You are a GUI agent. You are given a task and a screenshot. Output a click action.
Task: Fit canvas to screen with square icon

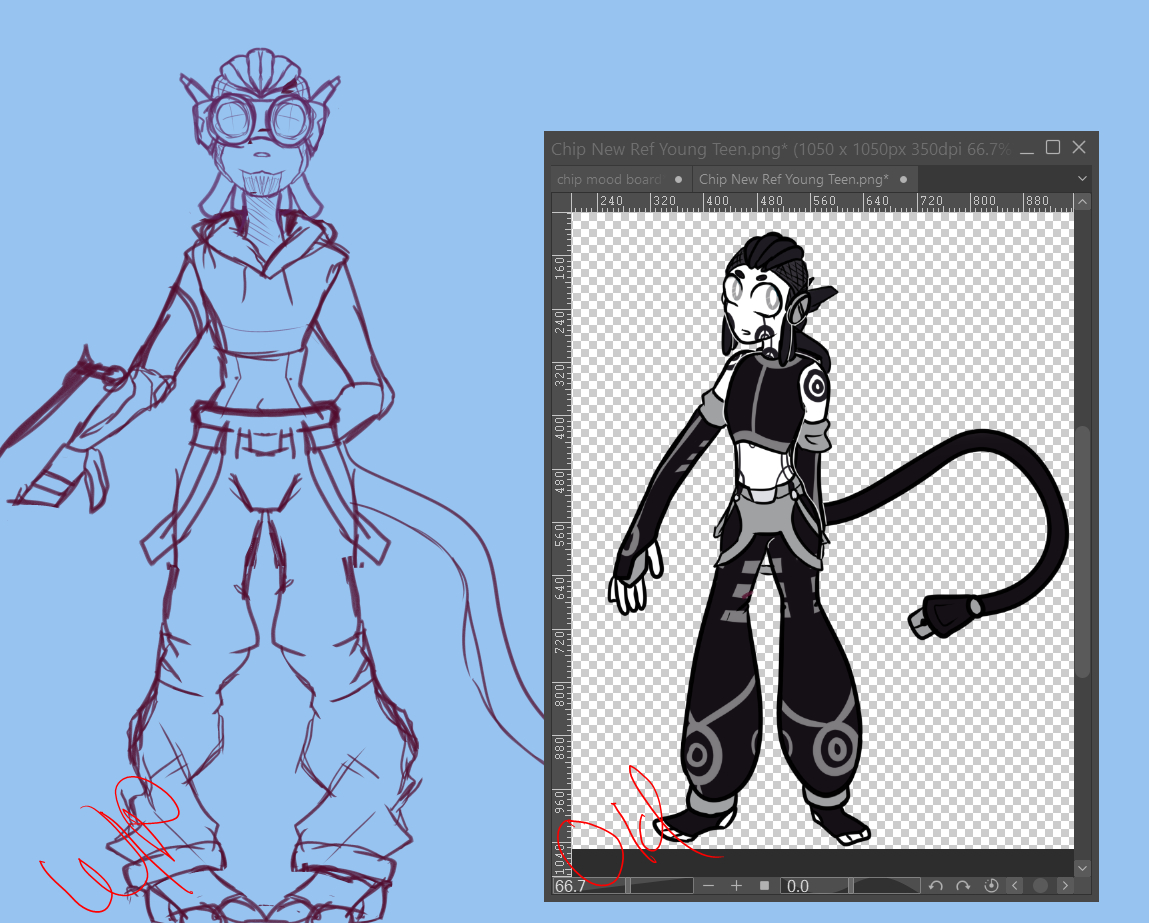(765, 886)
